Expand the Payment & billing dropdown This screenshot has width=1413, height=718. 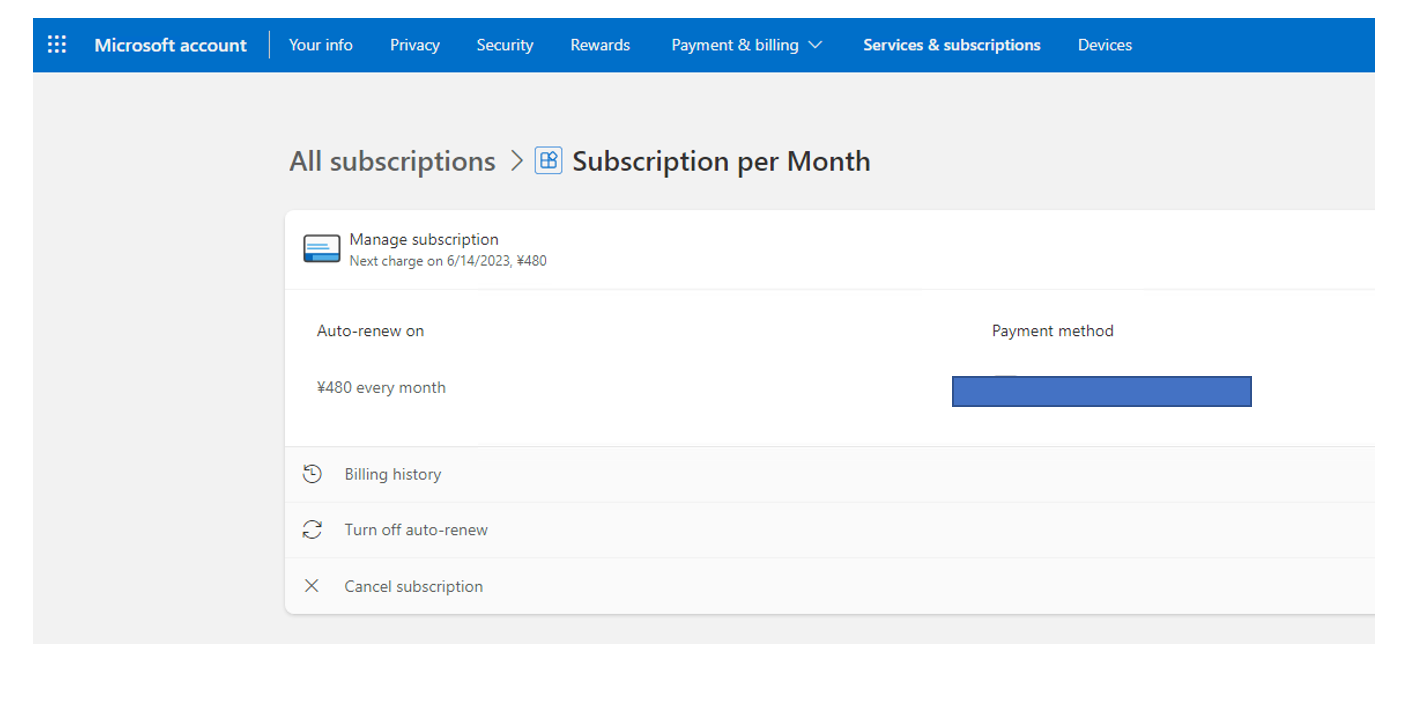[x=747, y=44]
